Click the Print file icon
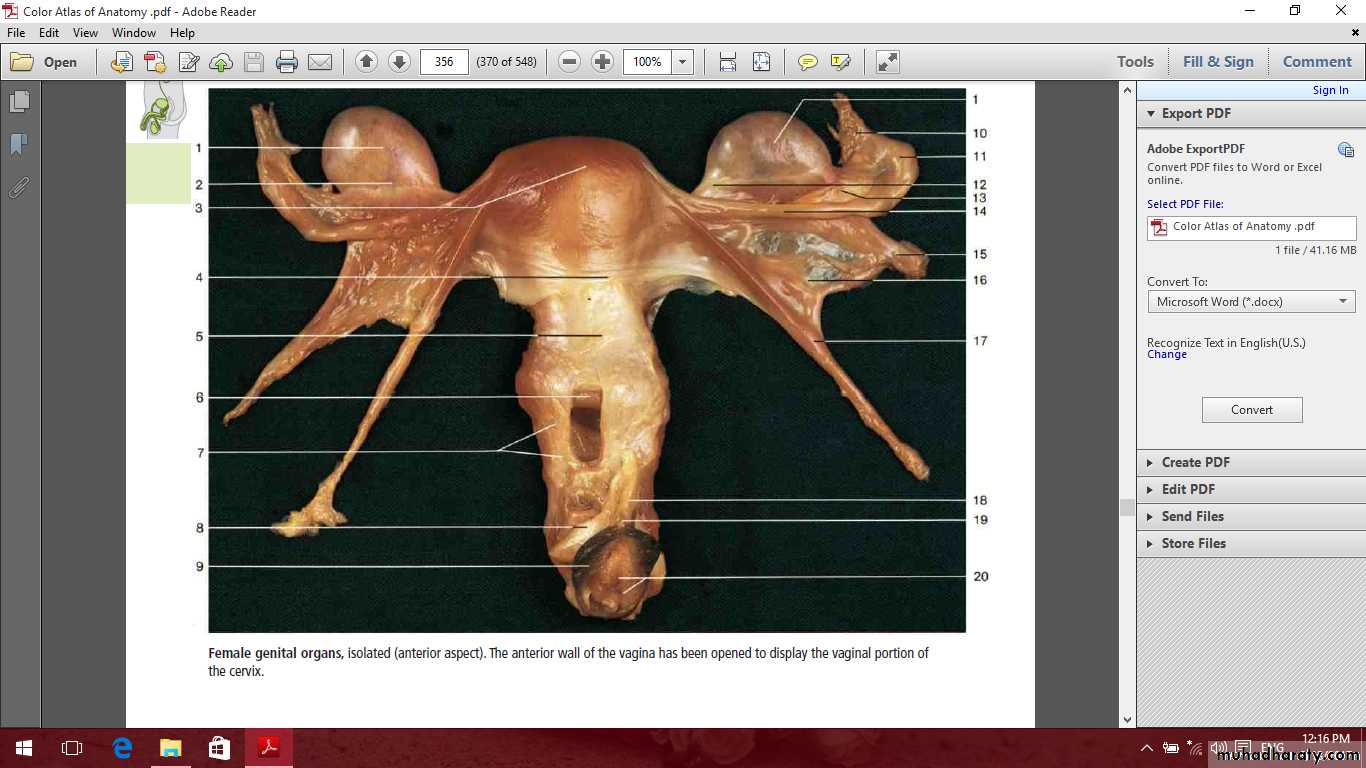Screen dimensions: 1366x768 [287, 62]
